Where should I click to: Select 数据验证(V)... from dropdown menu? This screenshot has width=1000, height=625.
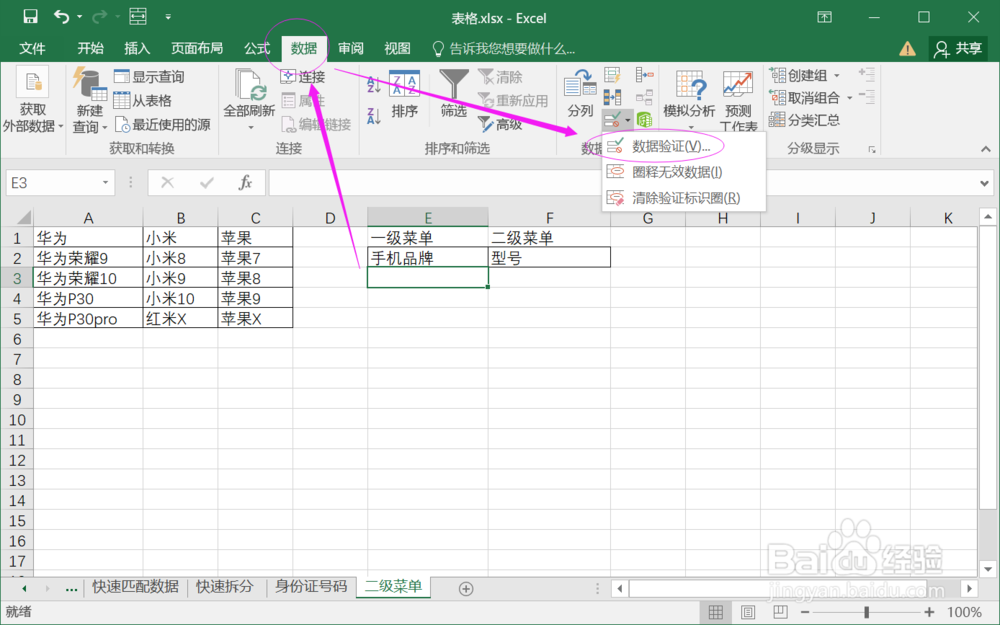(x=684, y=147)
